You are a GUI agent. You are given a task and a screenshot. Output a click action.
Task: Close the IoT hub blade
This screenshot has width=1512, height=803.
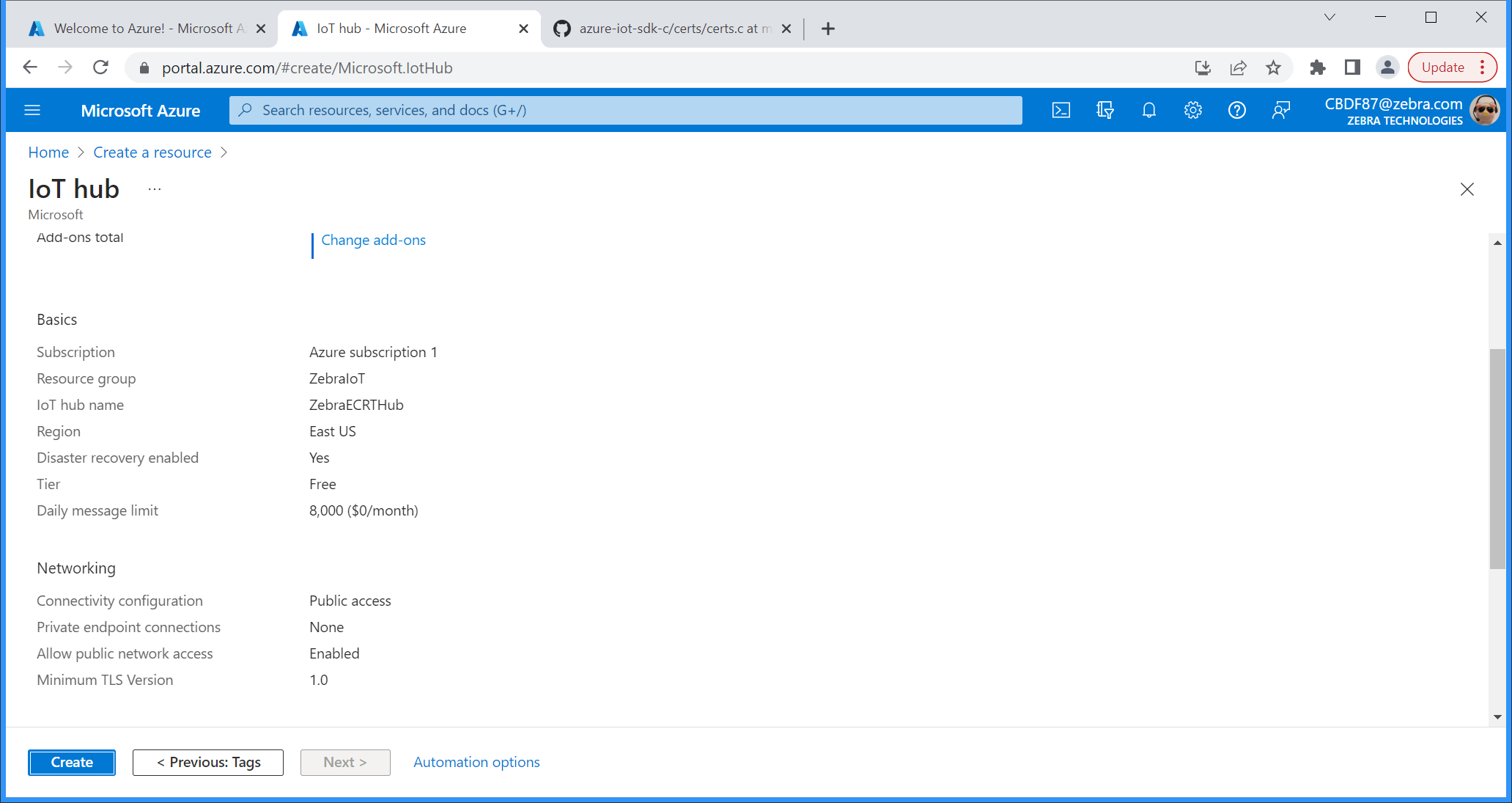tap(1467, 189)
